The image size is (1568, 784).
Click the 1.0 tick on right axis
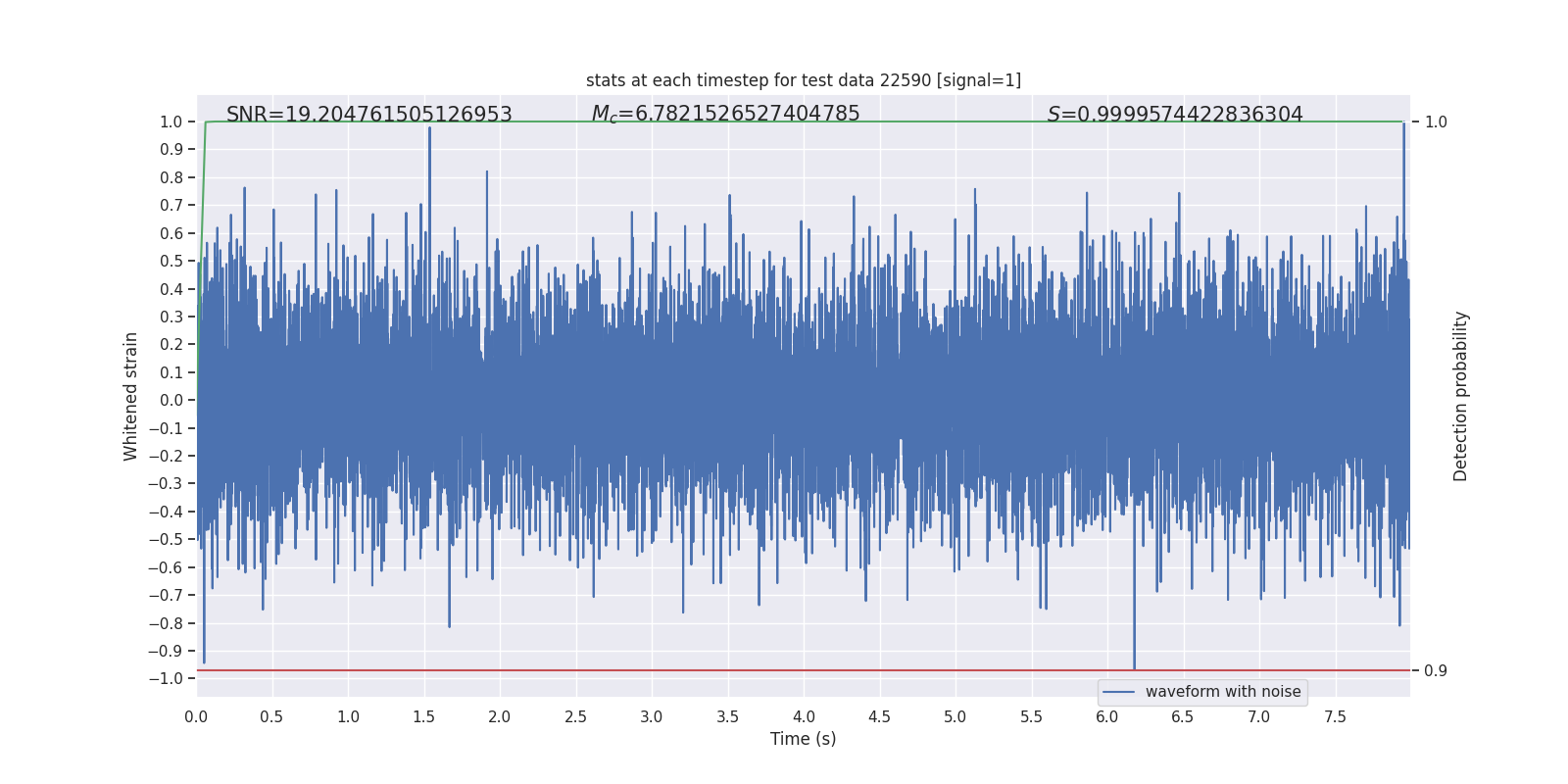[1436, 122]
